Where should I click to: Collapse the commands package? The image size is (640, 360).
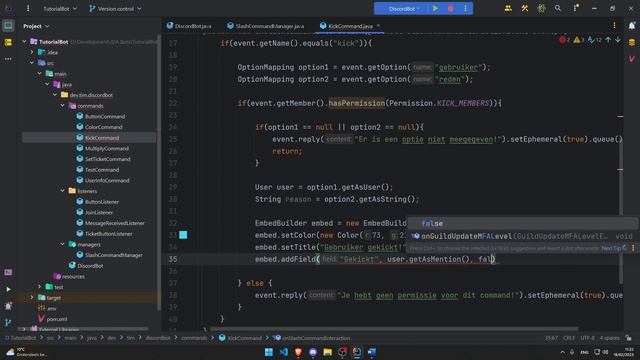(62, 106)
